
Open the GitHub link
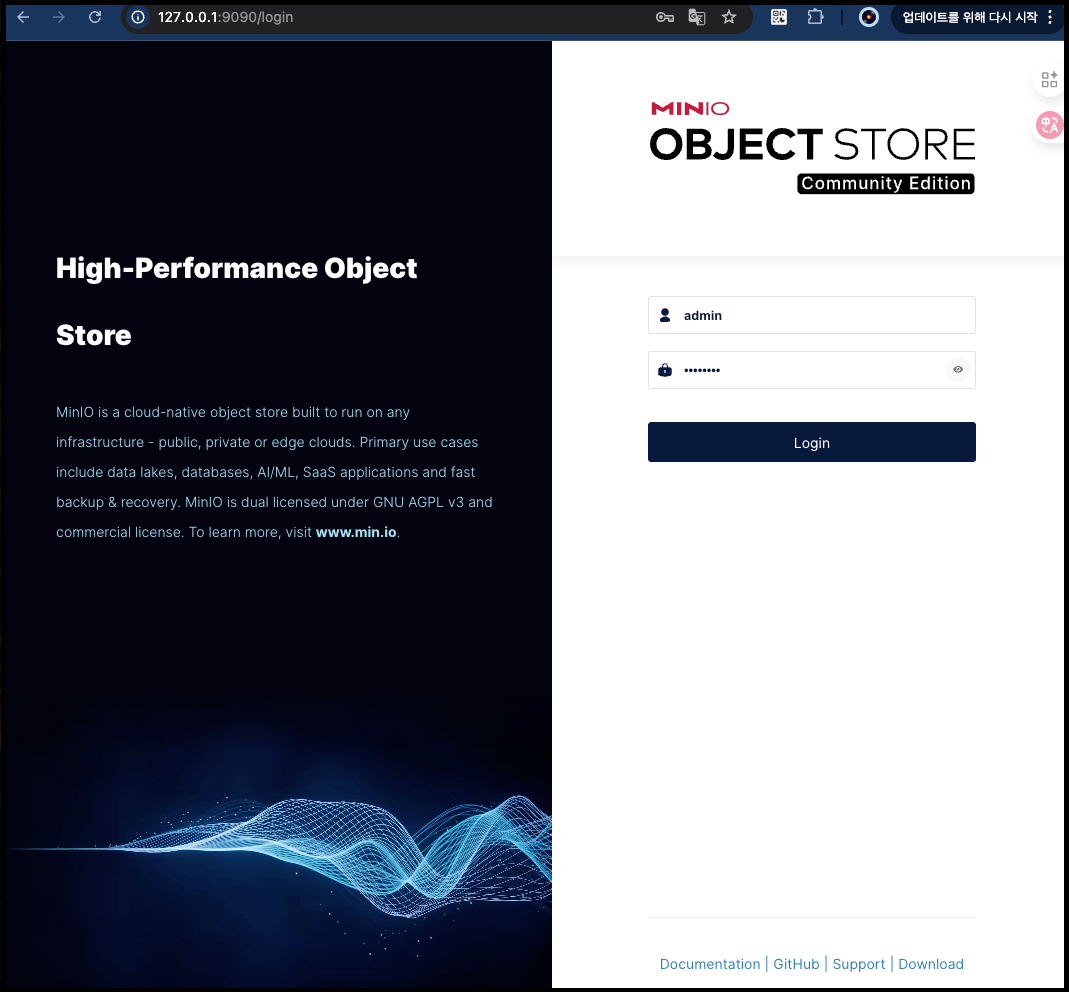(x=796, y=964)
